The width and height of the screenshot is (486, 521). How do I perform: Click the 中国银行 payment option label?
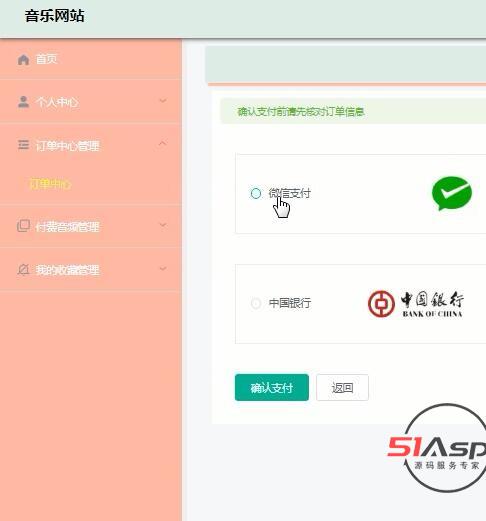tap(290, 303)
